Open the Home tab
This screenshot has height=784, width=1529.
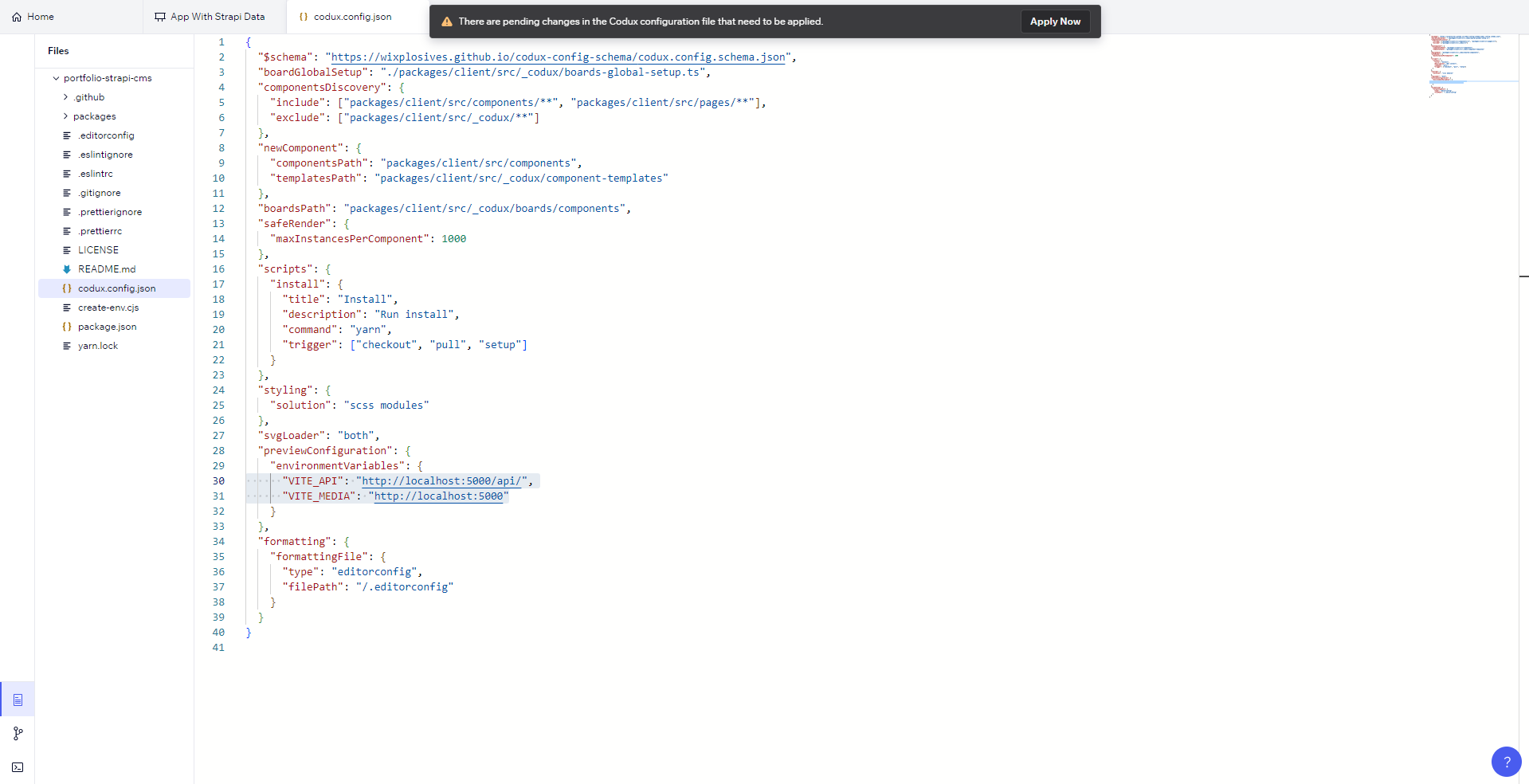pos(33,17)
